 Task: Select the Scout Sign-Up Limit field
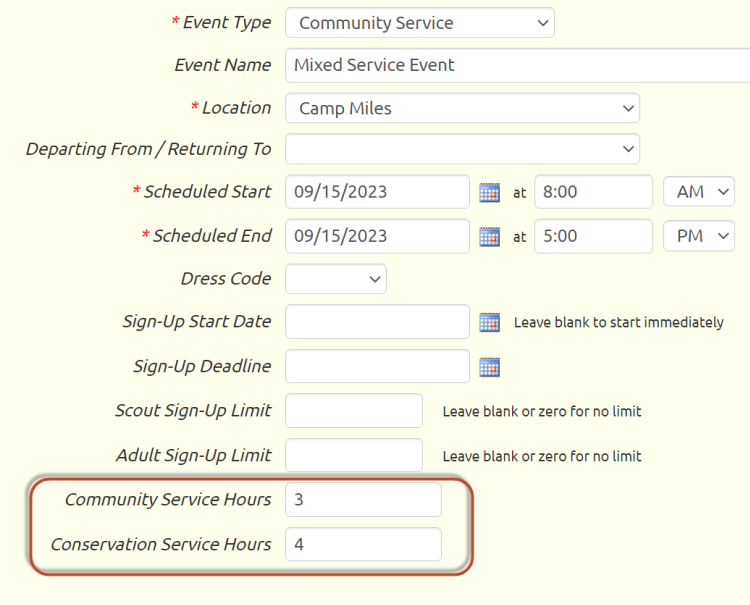354,410
